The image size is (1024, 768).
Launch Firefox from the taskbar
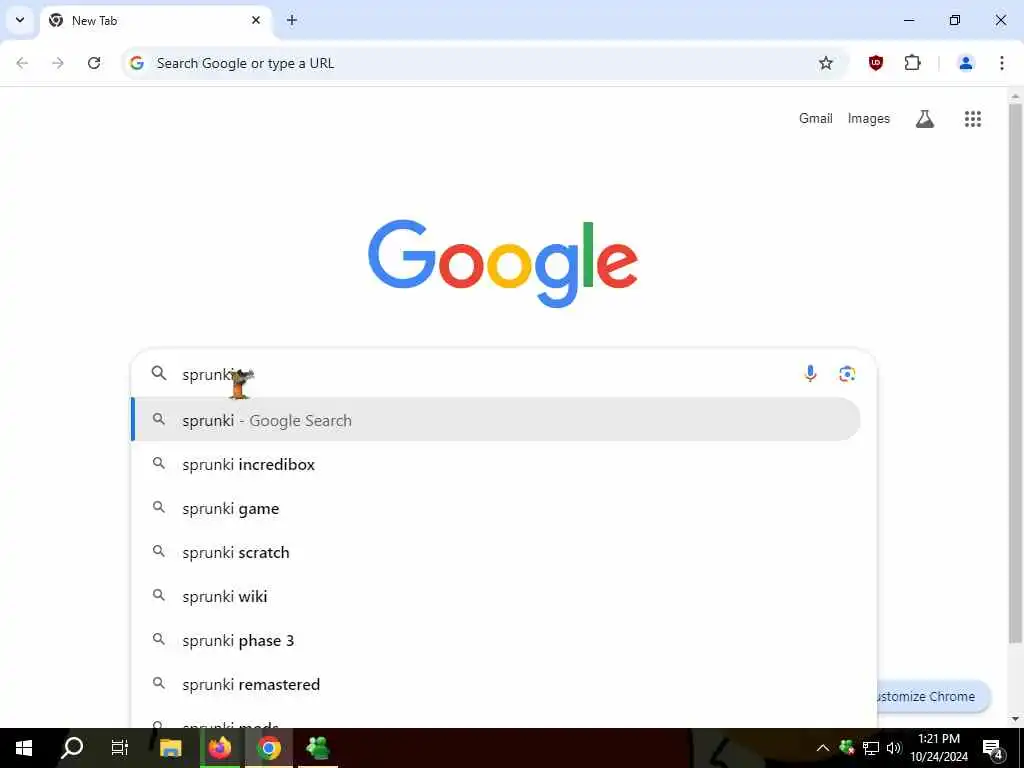click(220, 748)
